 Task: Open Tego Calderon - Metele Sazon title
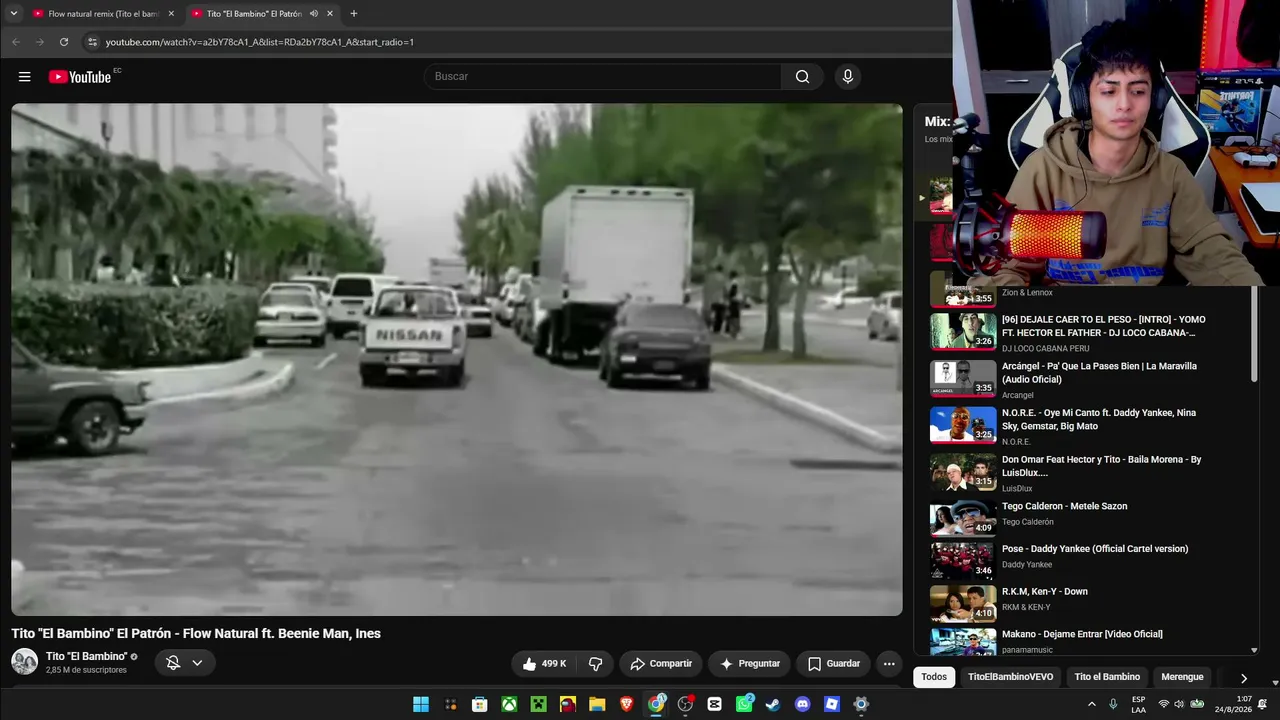pyautogui.click(x=1064, y=506)
